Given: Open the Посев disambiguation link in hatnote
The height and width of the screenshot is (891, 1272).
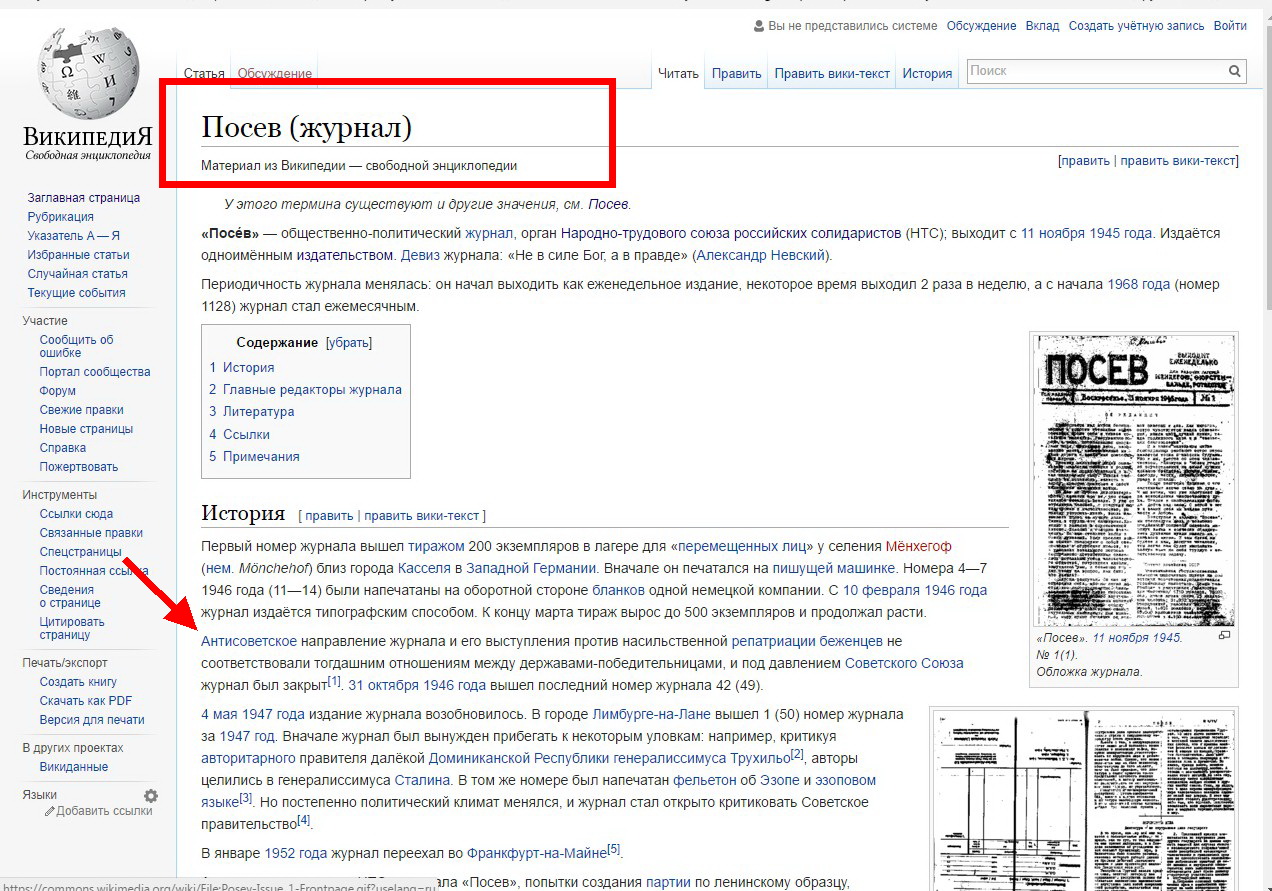Looking at the screenshot, I should 608,204.
